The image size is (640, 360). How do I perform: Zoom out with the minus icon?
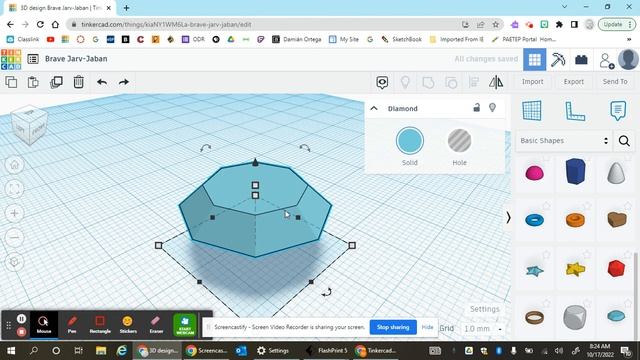coord(15,238)
